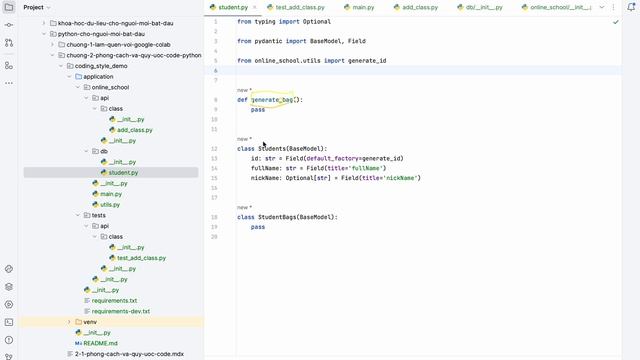640x360 pixels.
Task: Select utils.py in the project tree
Action: point(110,204)
